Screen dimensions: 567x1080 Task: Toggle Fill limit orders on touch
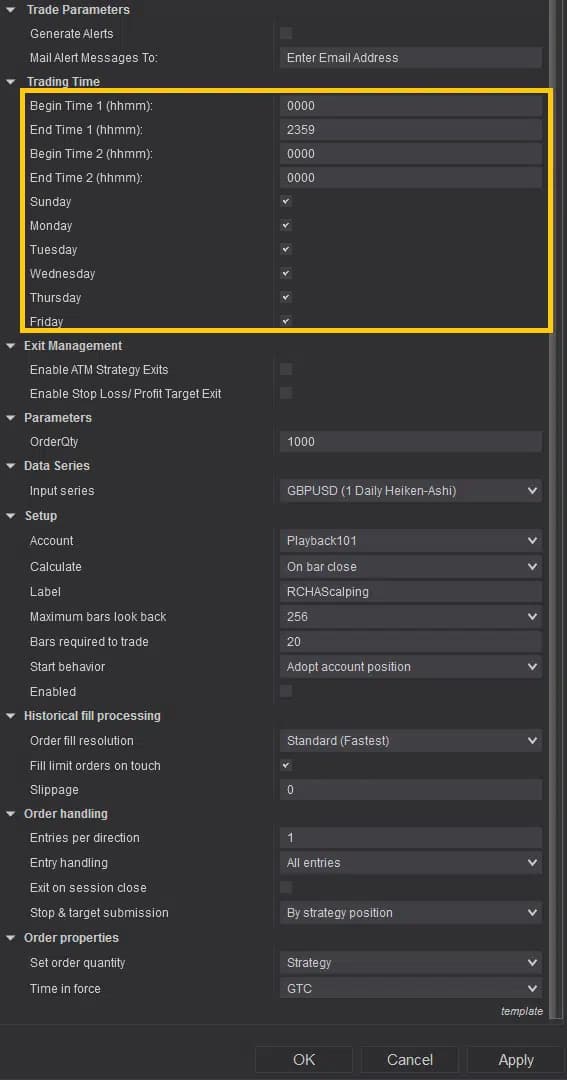click(x=286, y=765)
